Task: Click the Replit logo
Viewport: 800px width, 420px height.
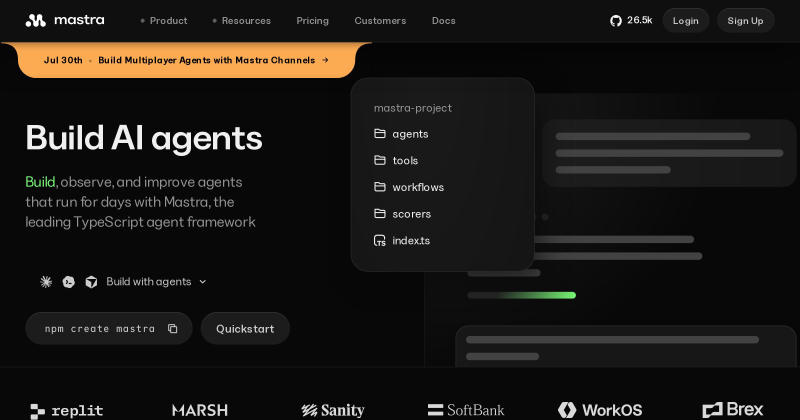Action: tap(67, 410)
